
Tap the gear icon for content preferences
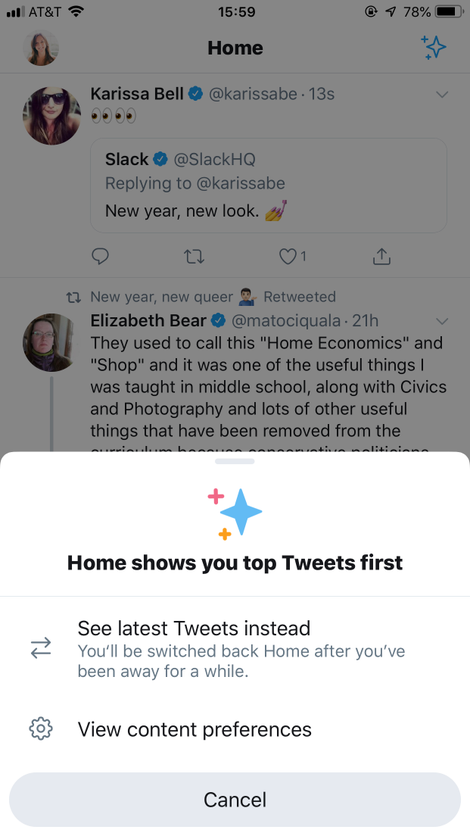pos(40,728)
